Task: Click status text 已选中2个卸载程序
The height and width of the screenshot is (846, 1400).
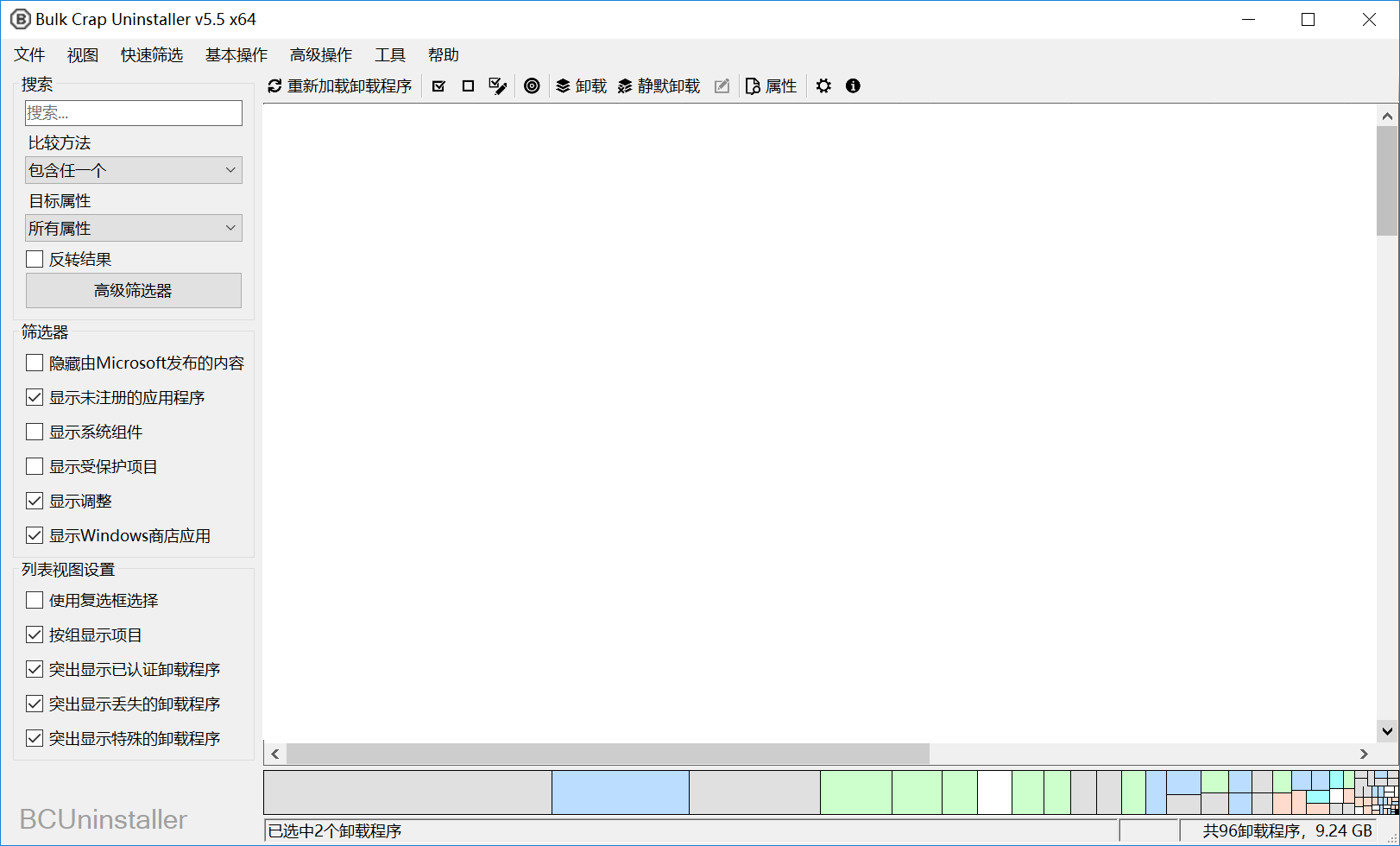Action: tap(335, 830)
